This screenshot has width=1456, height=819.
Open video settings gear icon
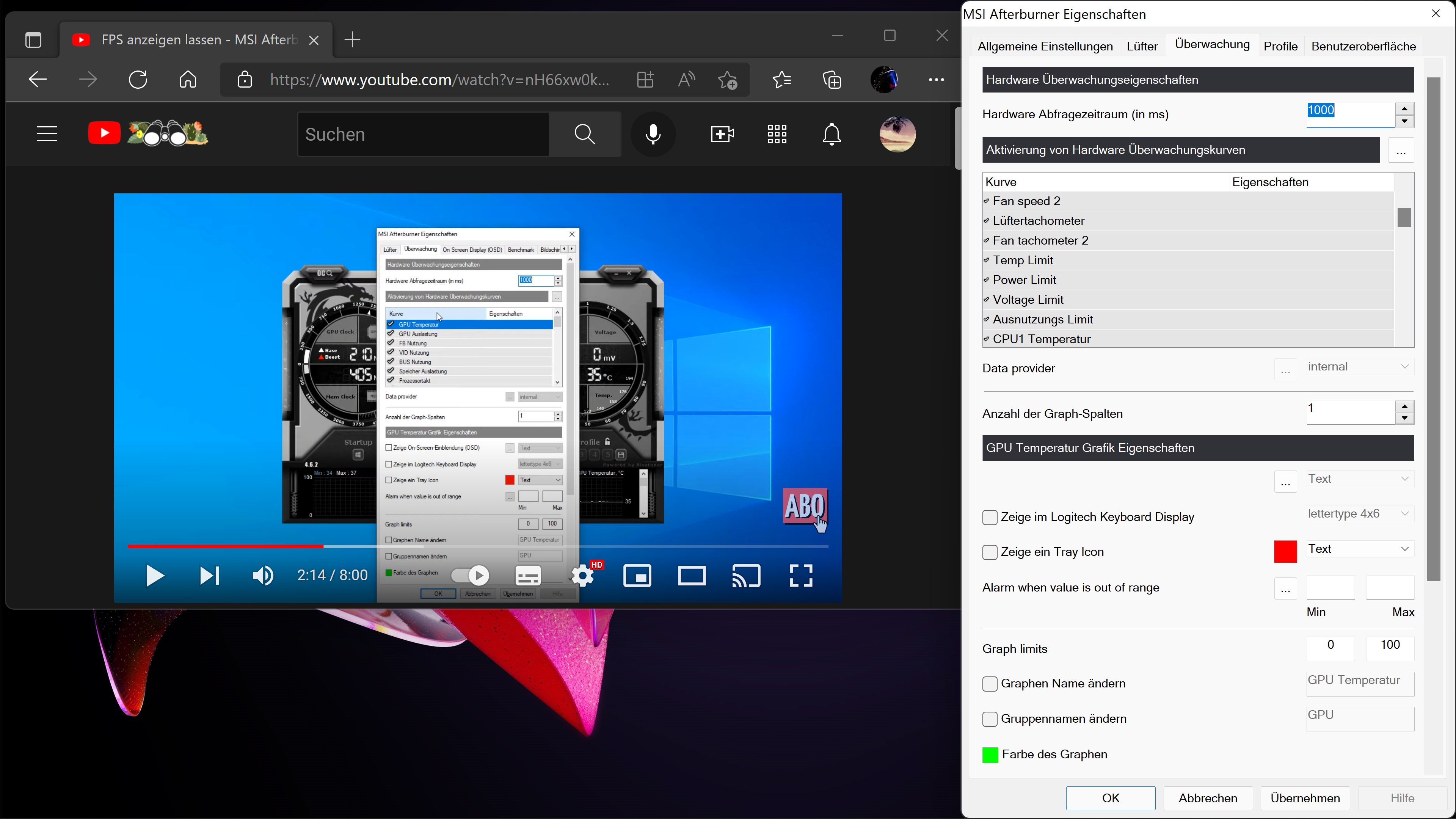(583, 576)
